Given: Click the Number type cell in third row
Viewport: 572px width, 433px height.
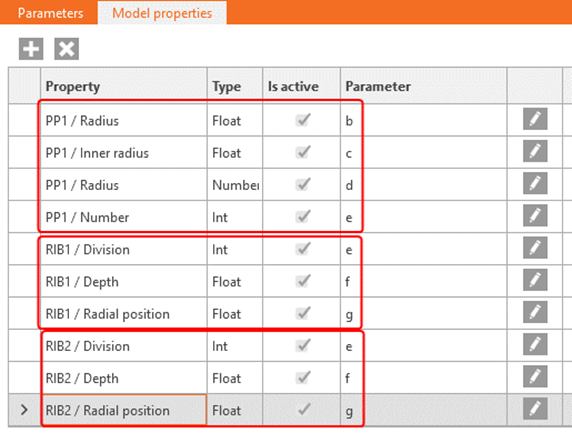Looking at the screenshot, I should [x=235, y=185].
